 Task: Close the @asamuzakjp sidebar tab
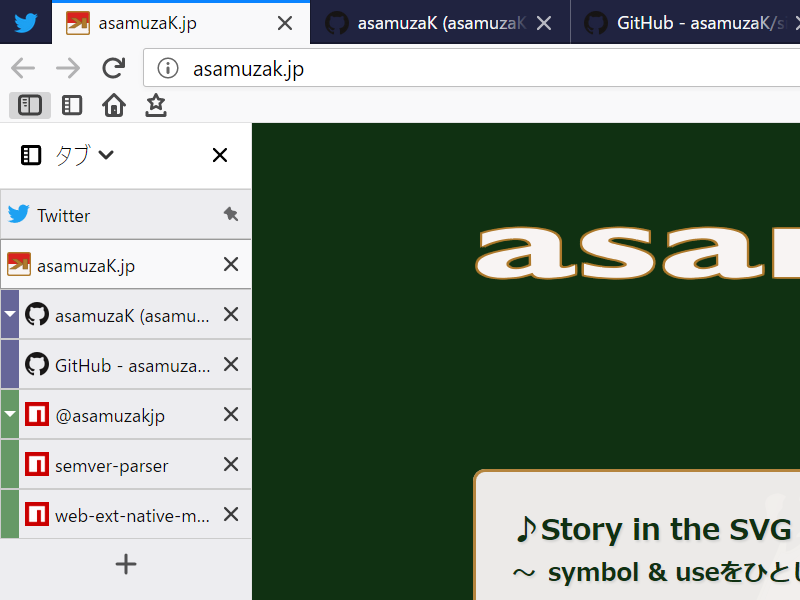point(230,414)
